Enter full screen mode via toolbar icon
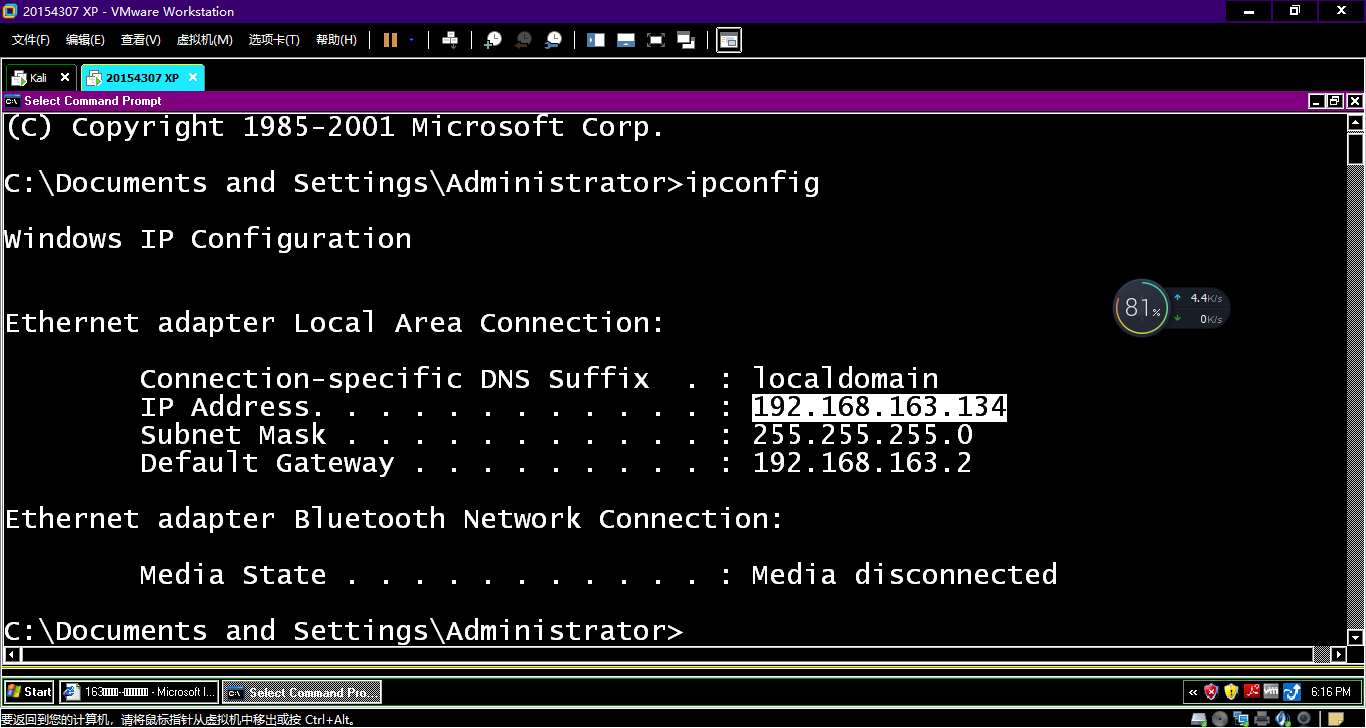This screenshot has height=728, width=1366. pos(656,40)
